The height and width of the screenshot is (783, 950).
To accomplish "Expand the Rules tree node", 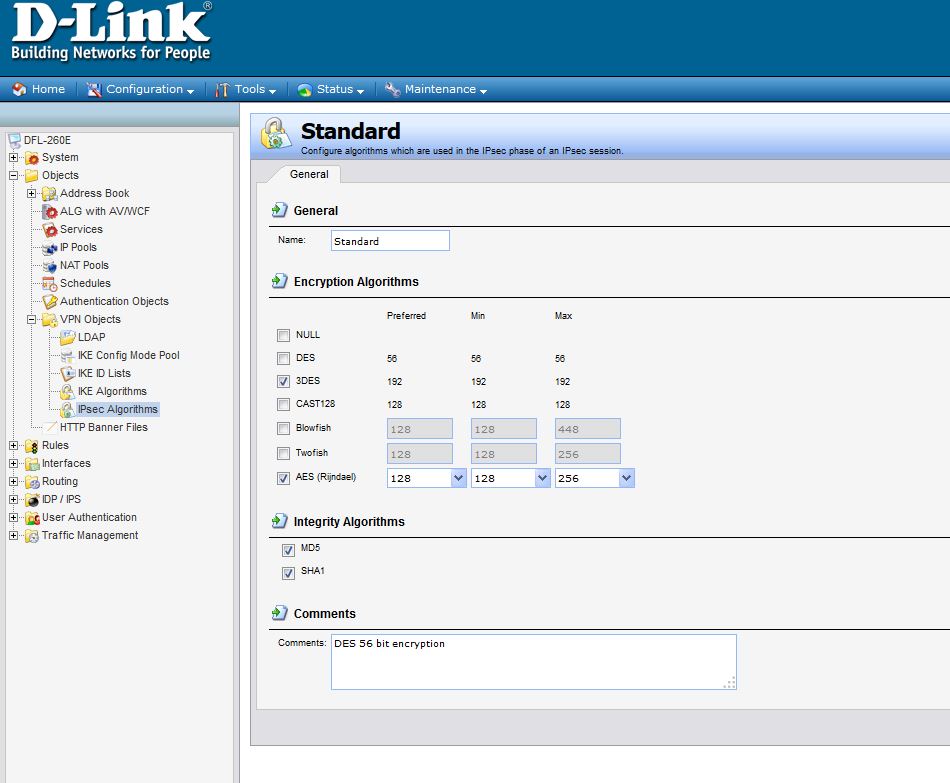I will (x=13, y=446).
